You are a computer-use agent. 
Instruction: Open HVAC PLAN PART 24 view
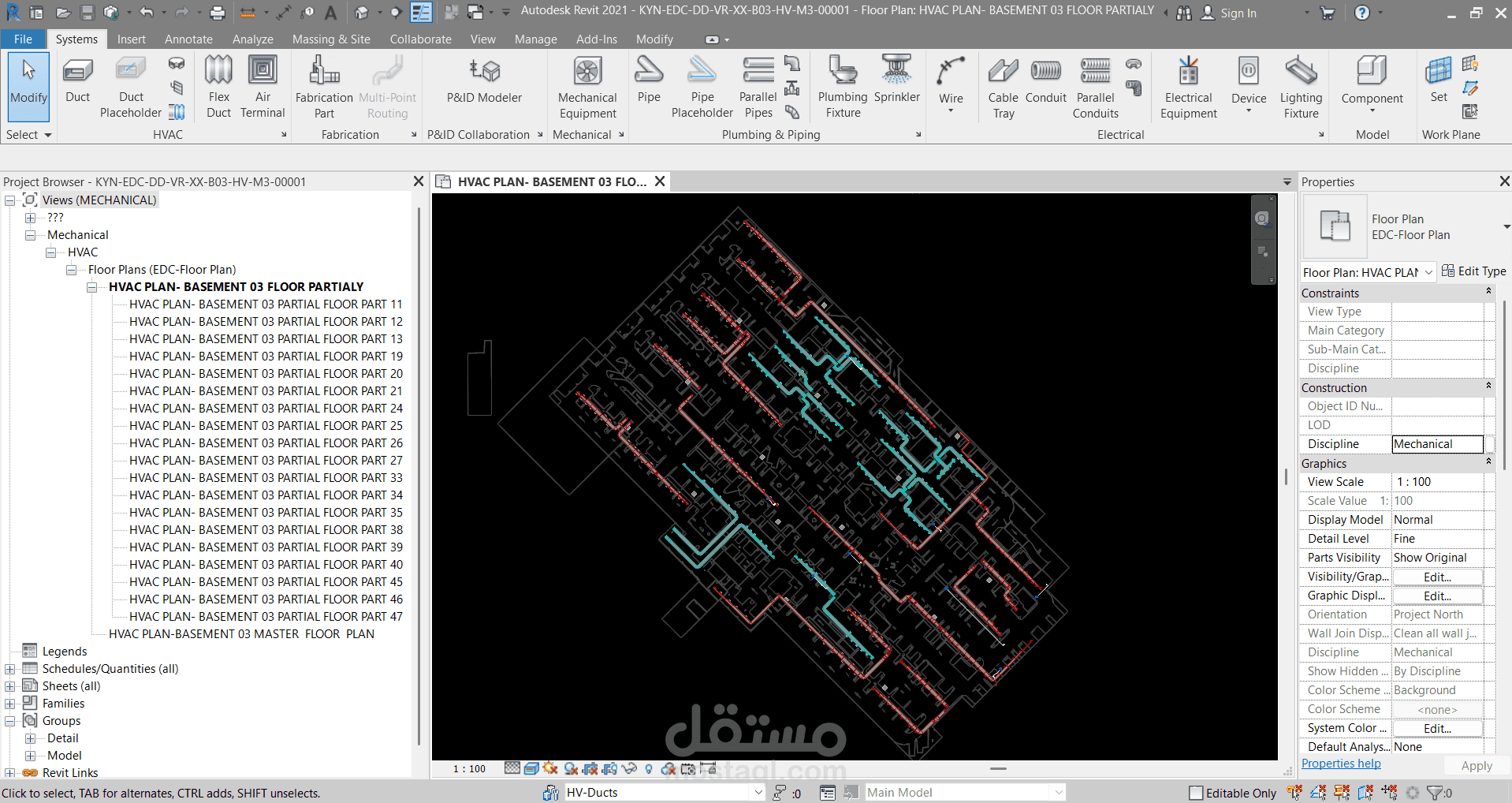tap(266, 409)
